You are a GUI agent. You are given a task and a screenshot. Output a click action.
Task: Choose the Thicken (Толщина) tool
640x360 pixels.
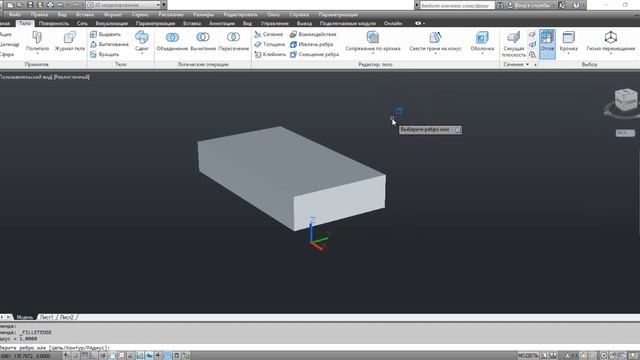coord(269,44)
